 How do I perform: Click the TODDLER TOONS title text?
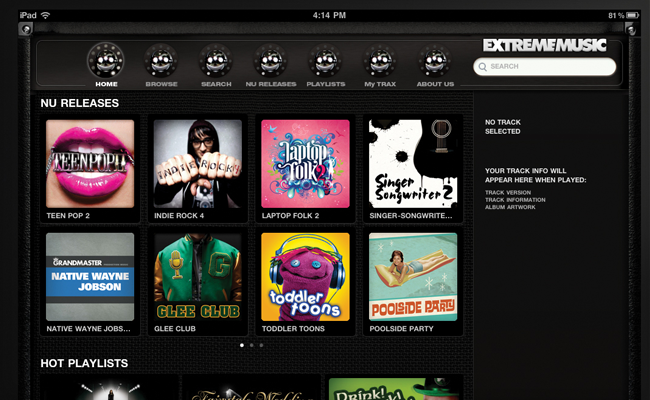[x=293, y=329]
